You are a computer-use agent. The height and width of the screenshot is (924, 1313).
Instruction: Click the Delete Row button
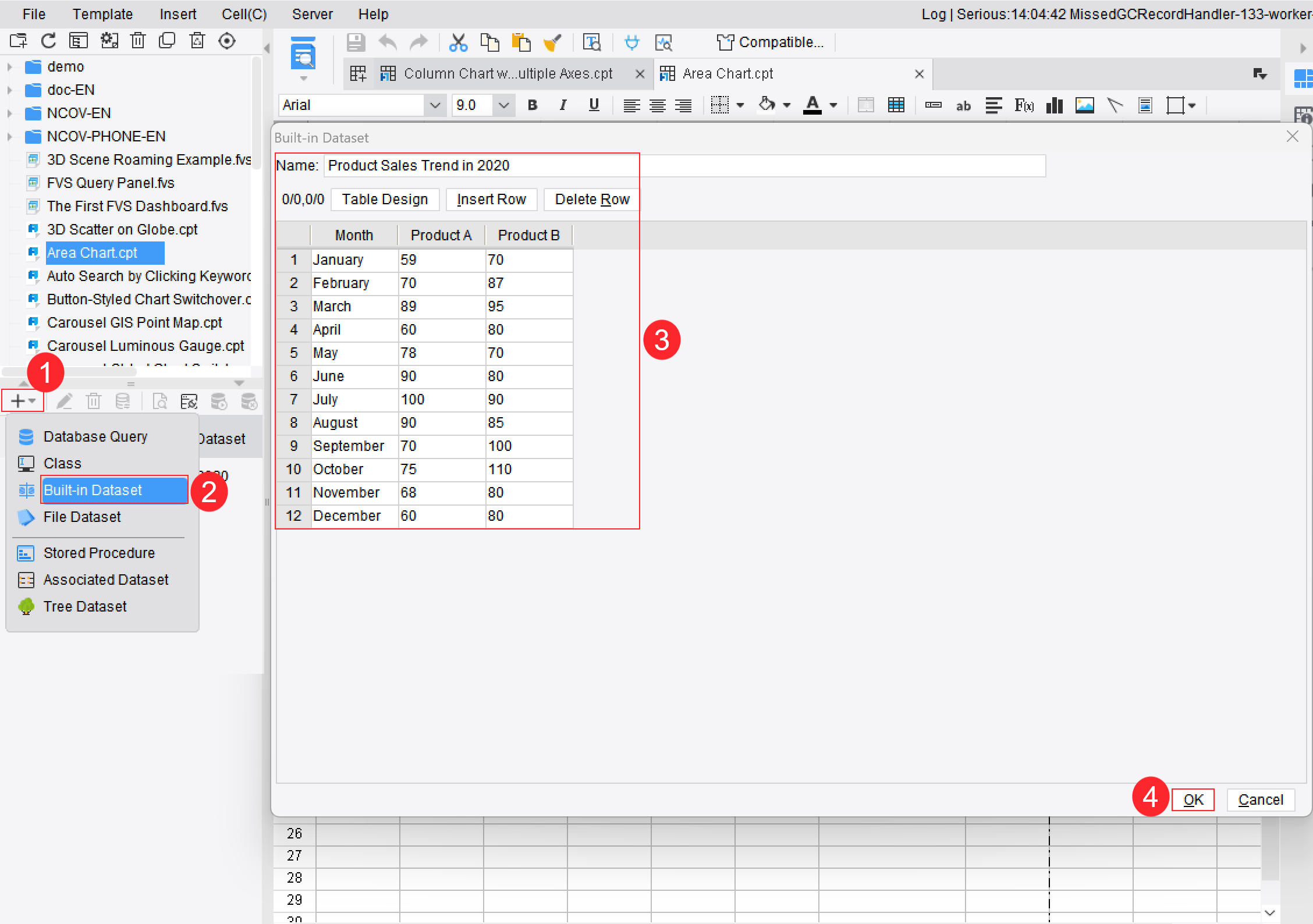tap(592, 200)
